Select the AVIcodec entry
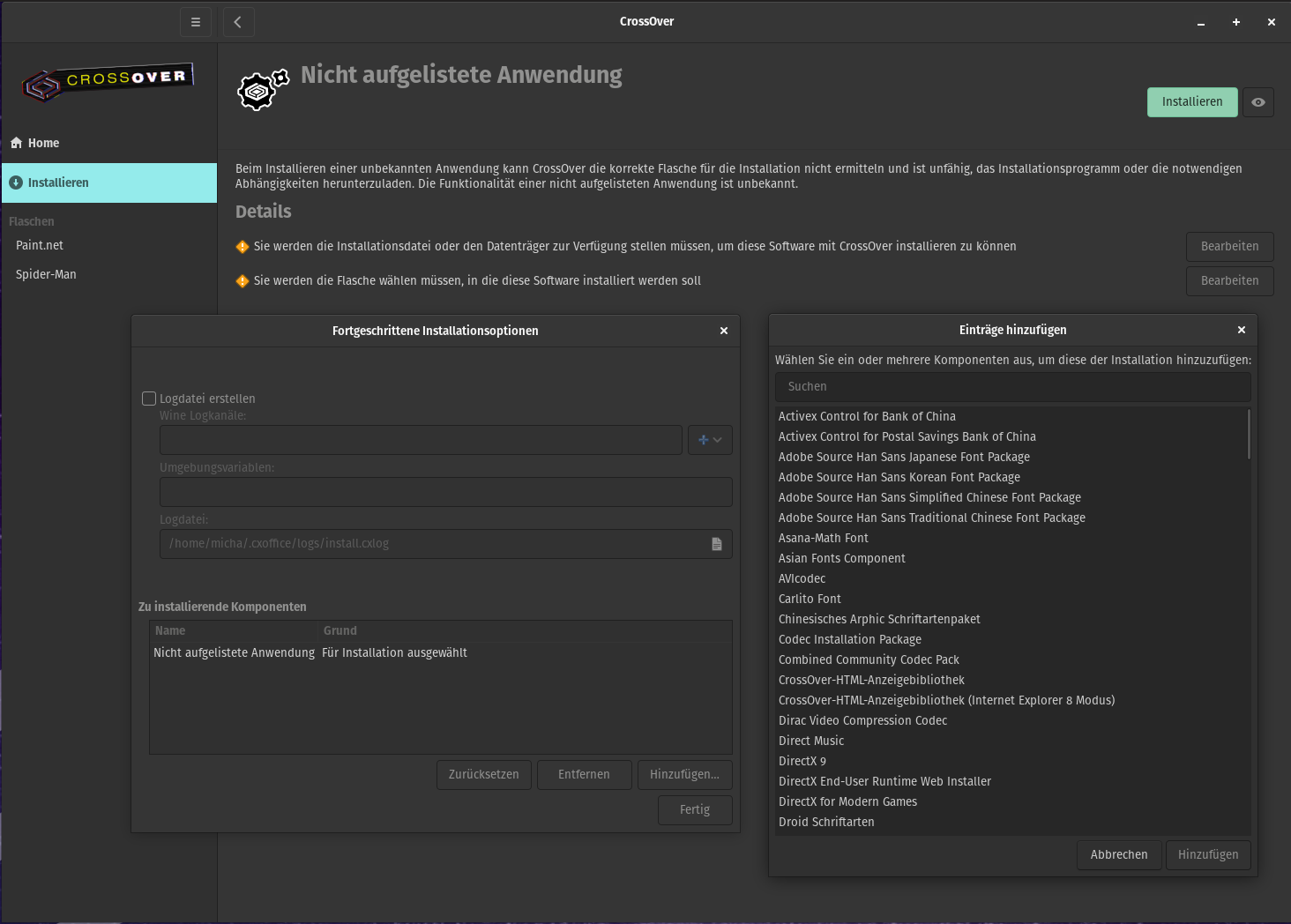This screenshot has width=1291, height=924. (x=1011, y=579)
